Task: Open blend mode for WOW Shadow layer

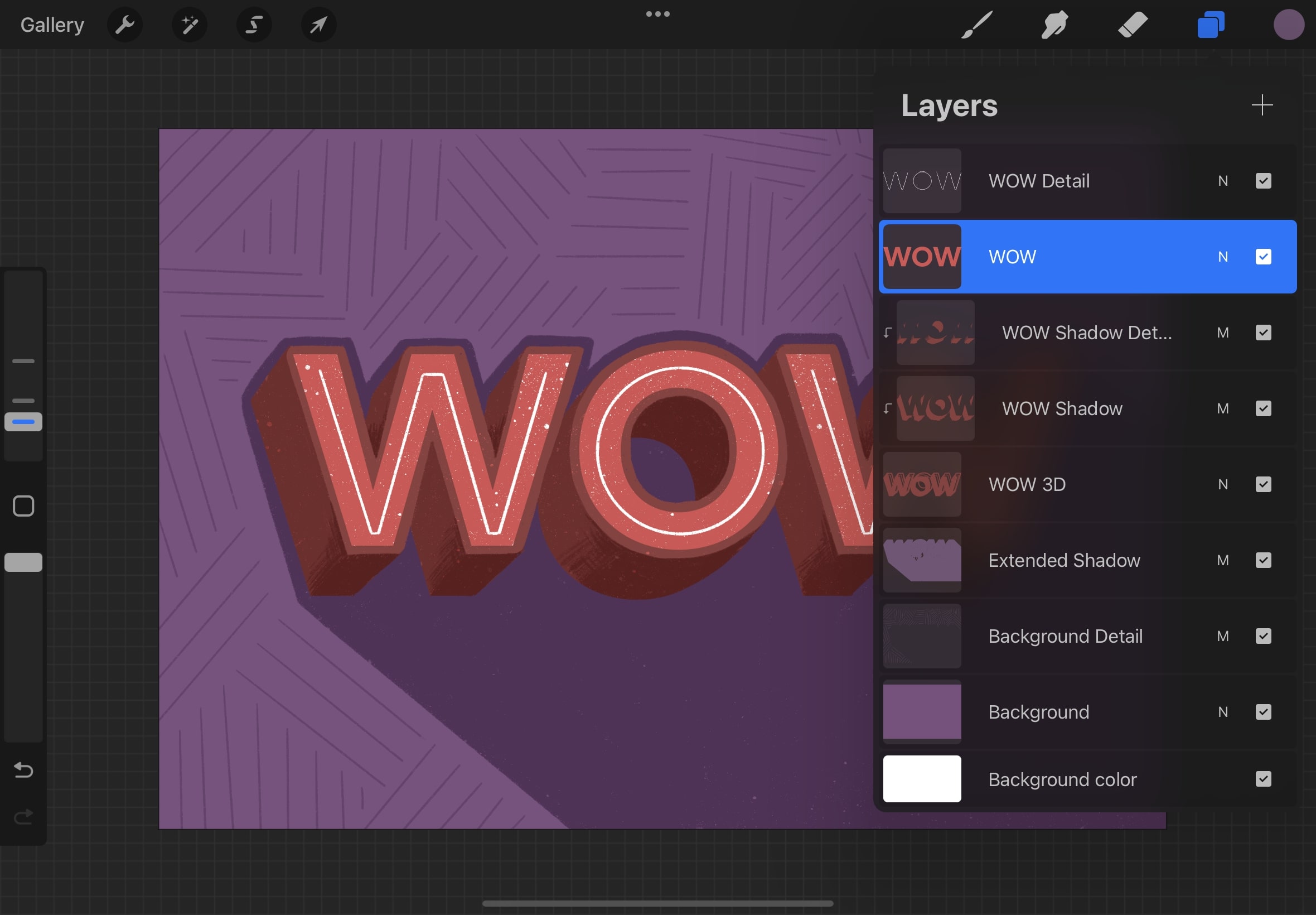Action: click(x=1224, y=408)
